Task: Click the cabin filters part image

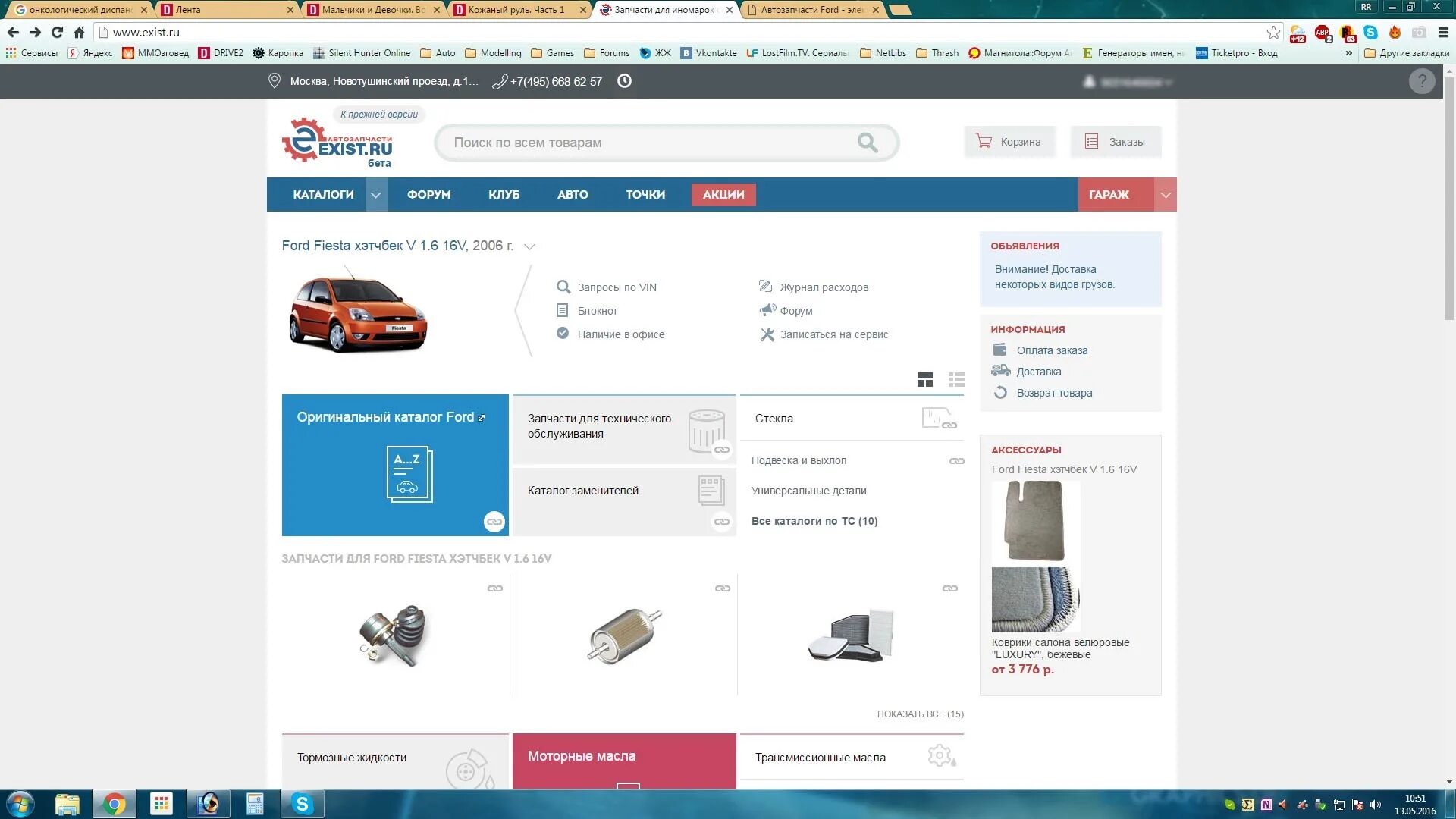Action: pyautogui.click(x=851, y=635)
